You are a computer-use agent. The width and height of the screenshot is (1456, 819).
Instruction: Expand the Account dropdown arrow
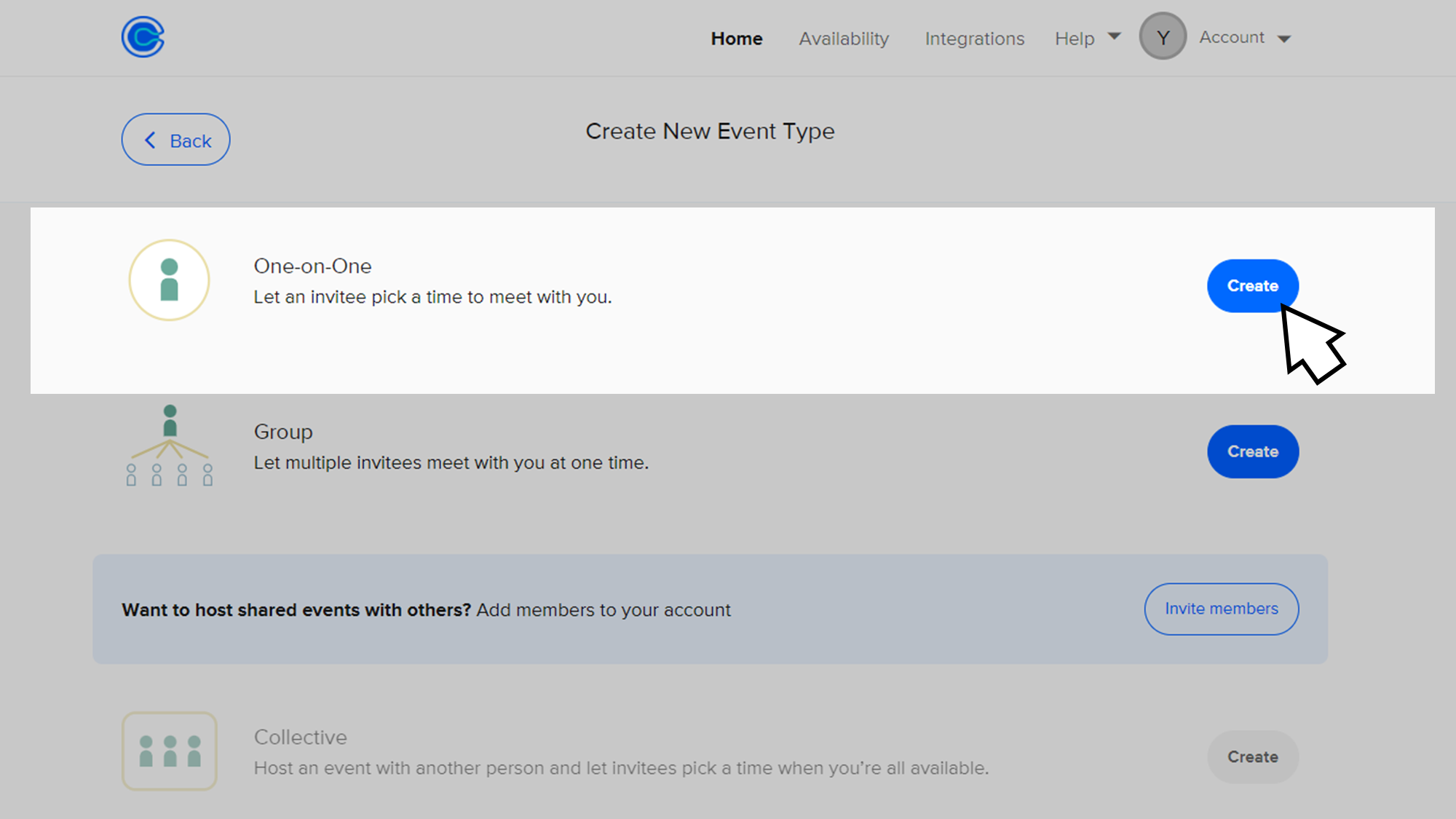point(1284,39)
